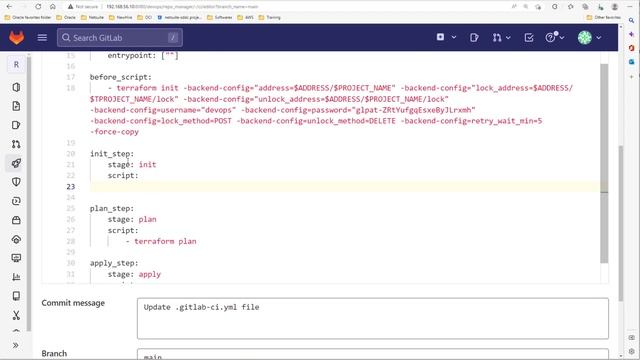Open project avatar R in sidebar
The width and height of the screenshot is (640, 360).
16,64
